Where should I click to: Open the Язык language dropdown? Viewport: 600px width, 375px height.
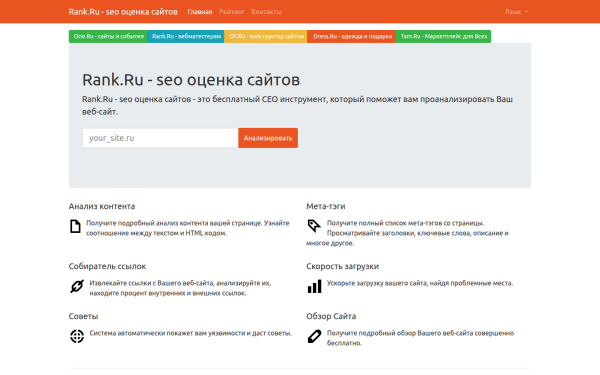516,12
